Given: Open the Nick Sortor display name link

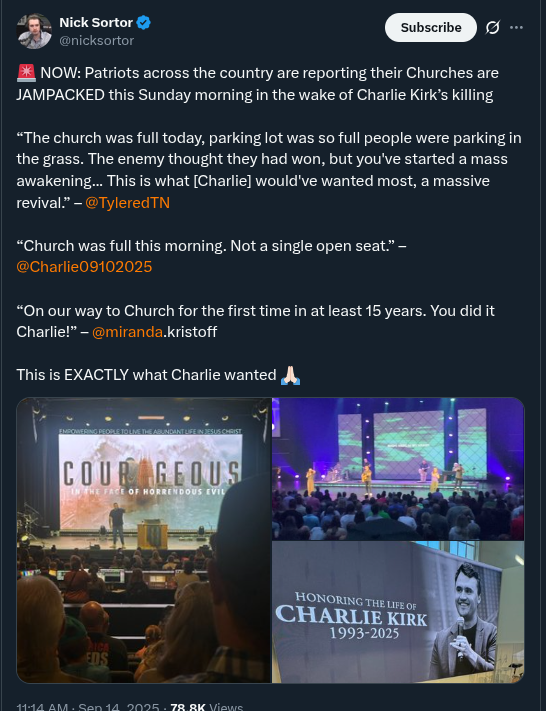Looking at the screenshot, I should pos(96,22).
